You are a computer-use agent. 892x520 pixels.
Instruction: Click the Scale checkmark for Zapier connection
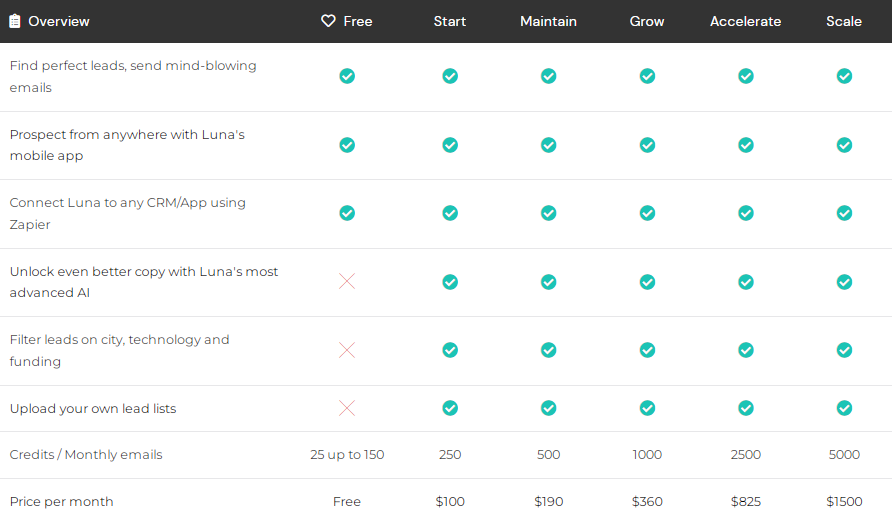(x=844, y=213)
